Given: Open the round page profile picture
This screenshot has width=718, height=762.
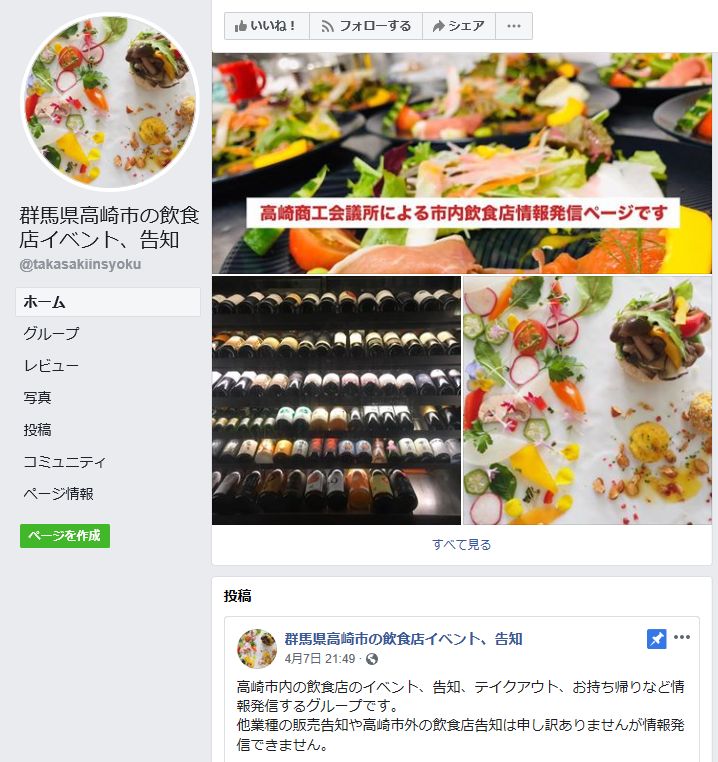Looking at the screenshot, I should click(109, 102).
